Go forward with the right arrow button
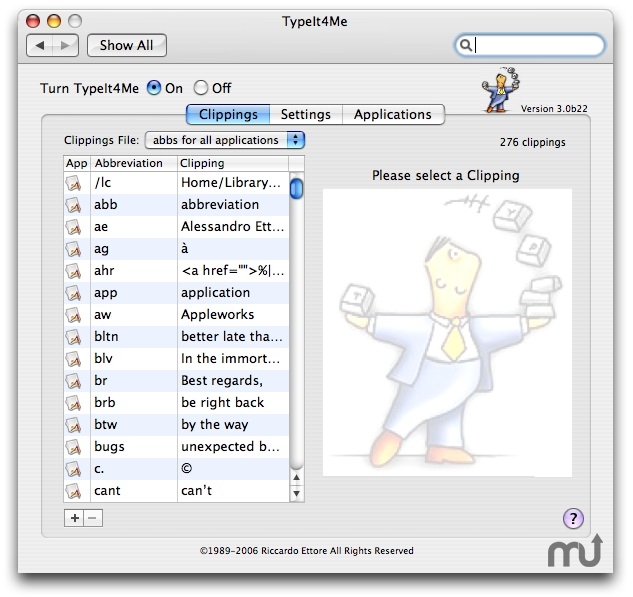The image size is (633, 597). click(x=65, y=45)
